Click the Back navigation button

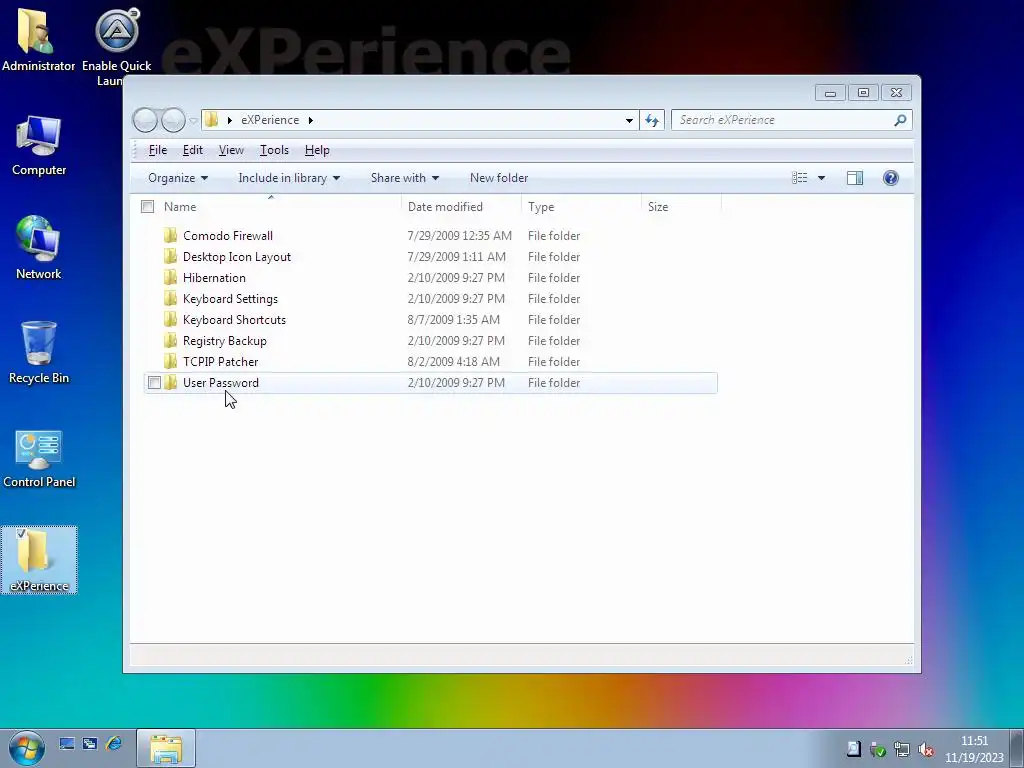(x=145, y=120)
